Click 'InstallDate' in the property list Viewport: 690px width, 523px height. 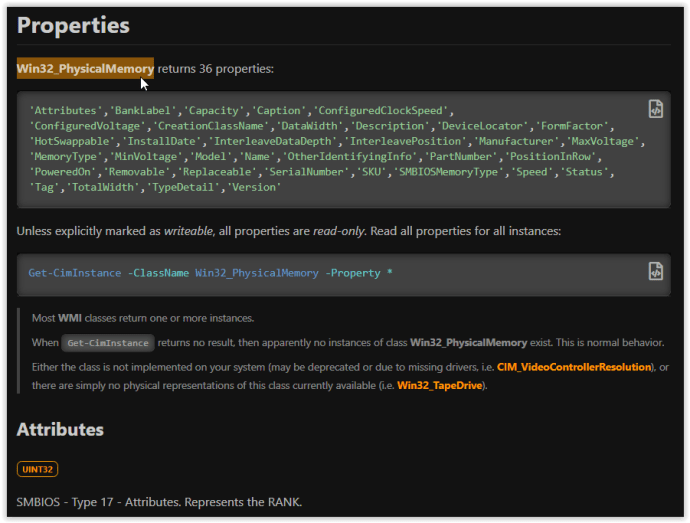[161, 141]
